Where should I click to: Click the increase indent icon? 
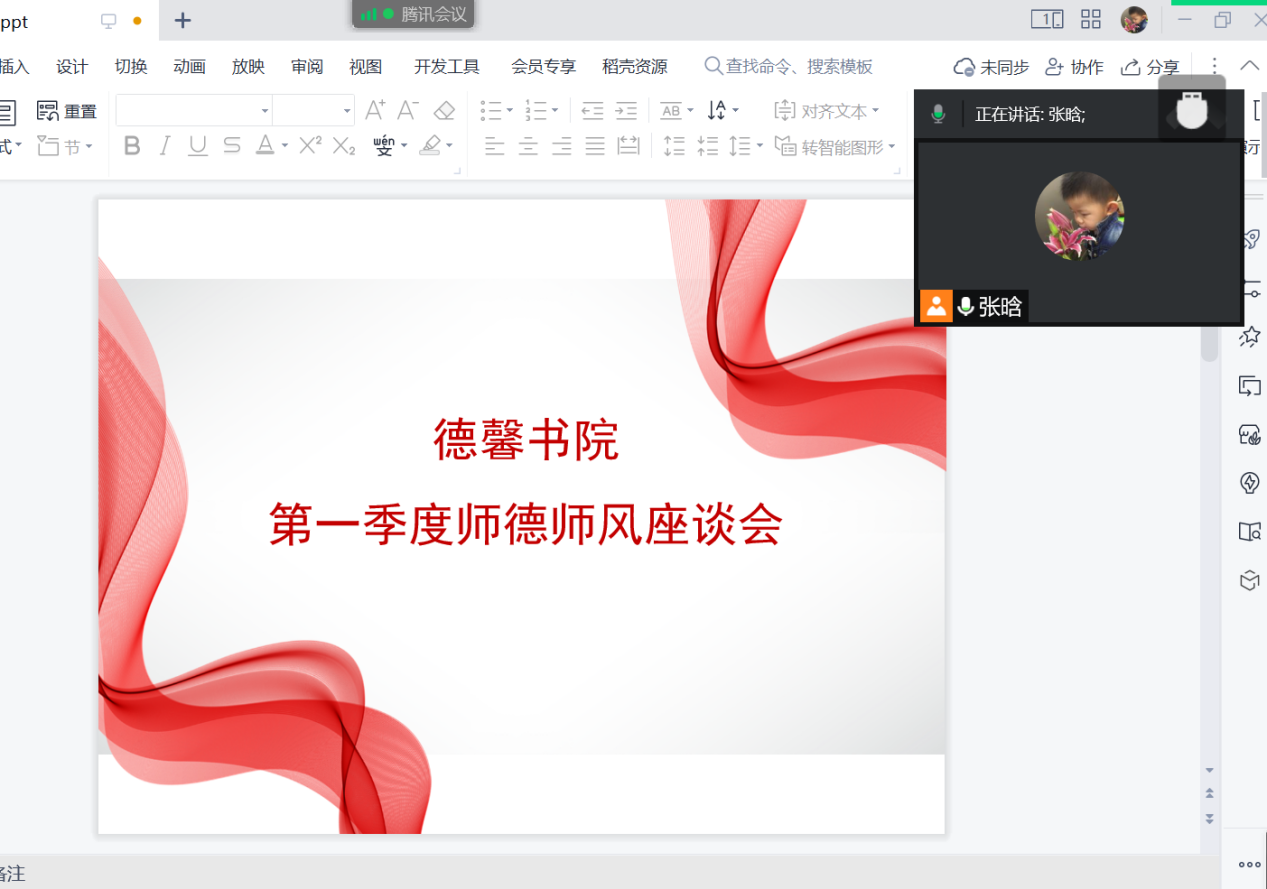coord(626,110)
